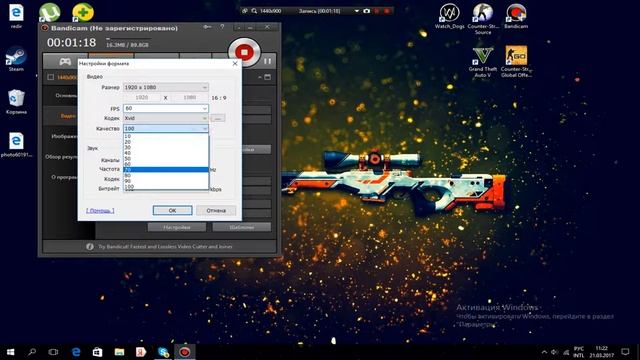This screenshot has width=640, height=360.
Task: Click the key registration icon in Bandicam
Action: coord(207,27)
